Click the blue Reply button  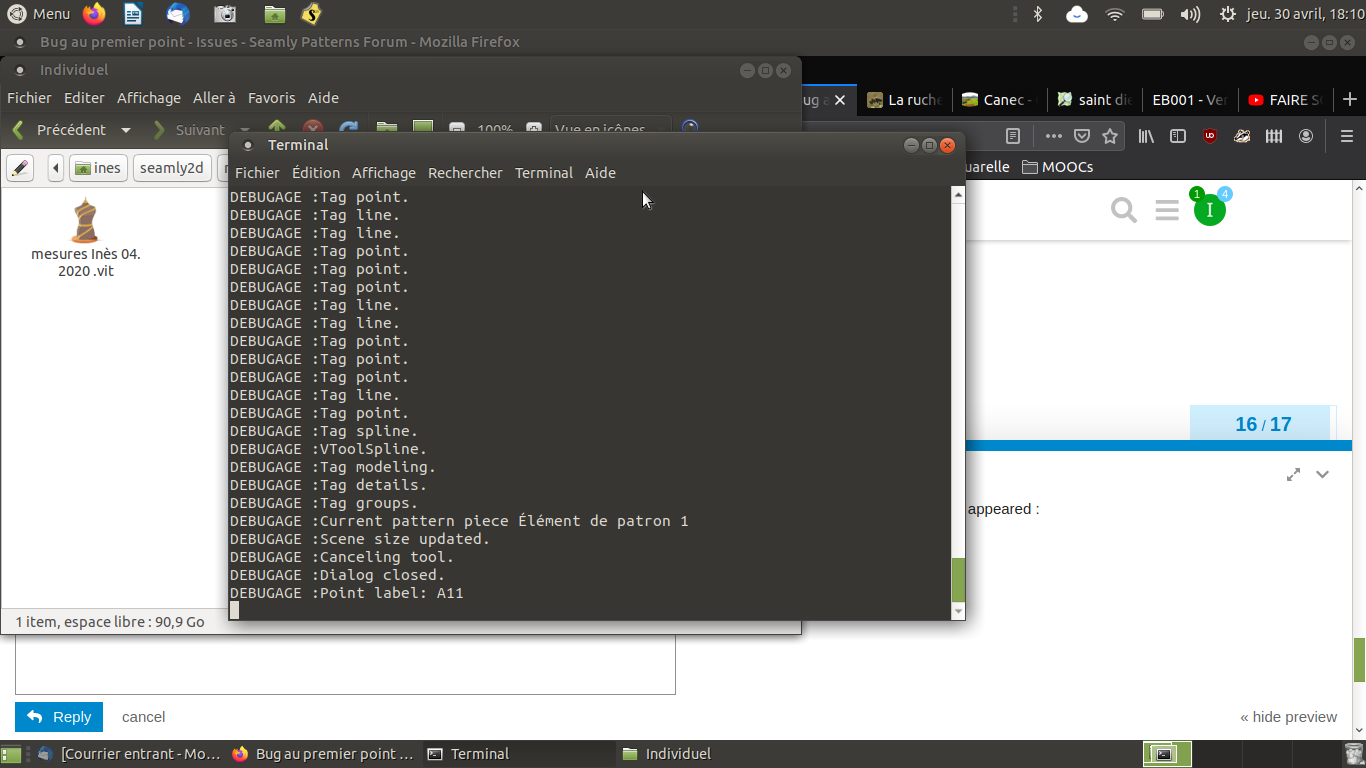click(x=59, y=716)
